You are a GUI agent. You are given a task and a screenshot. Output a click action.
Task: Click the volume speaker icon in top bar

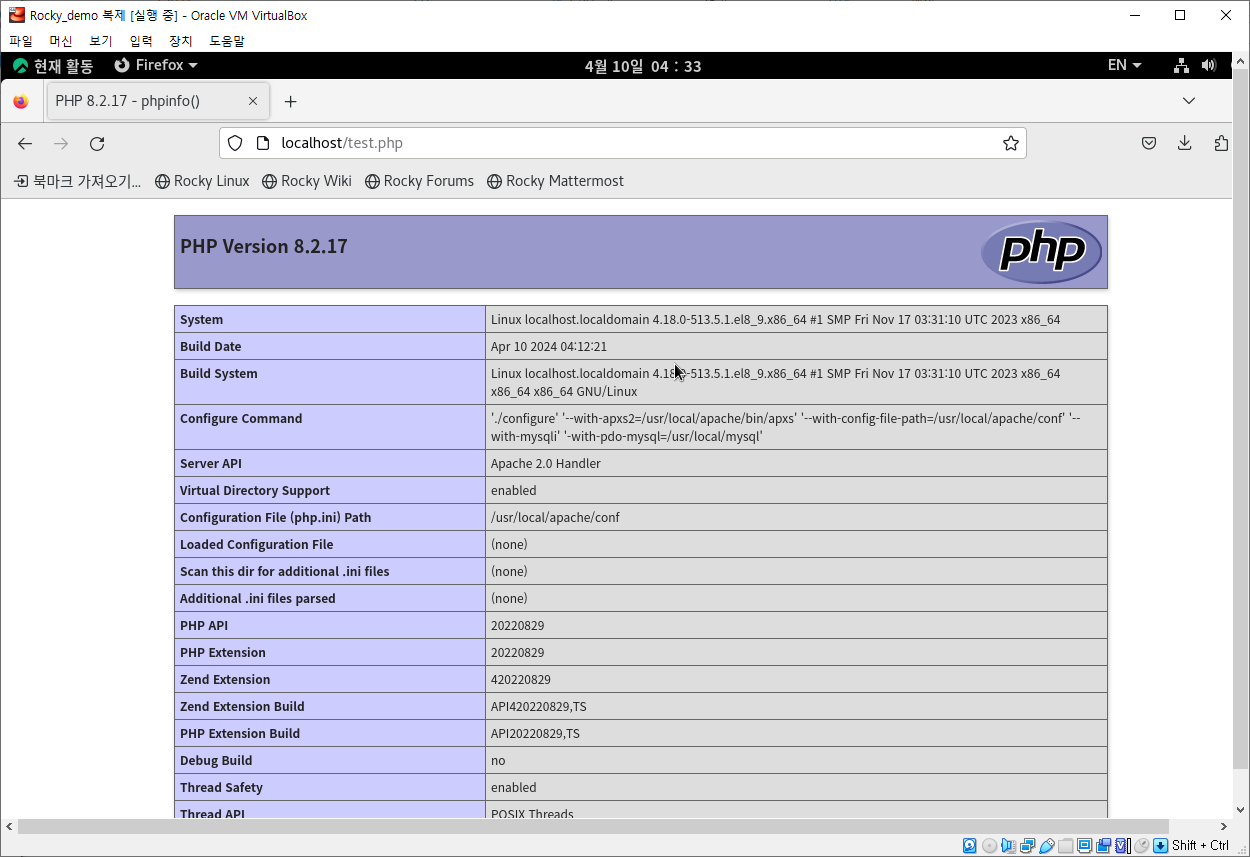(x=1208, y=65)
